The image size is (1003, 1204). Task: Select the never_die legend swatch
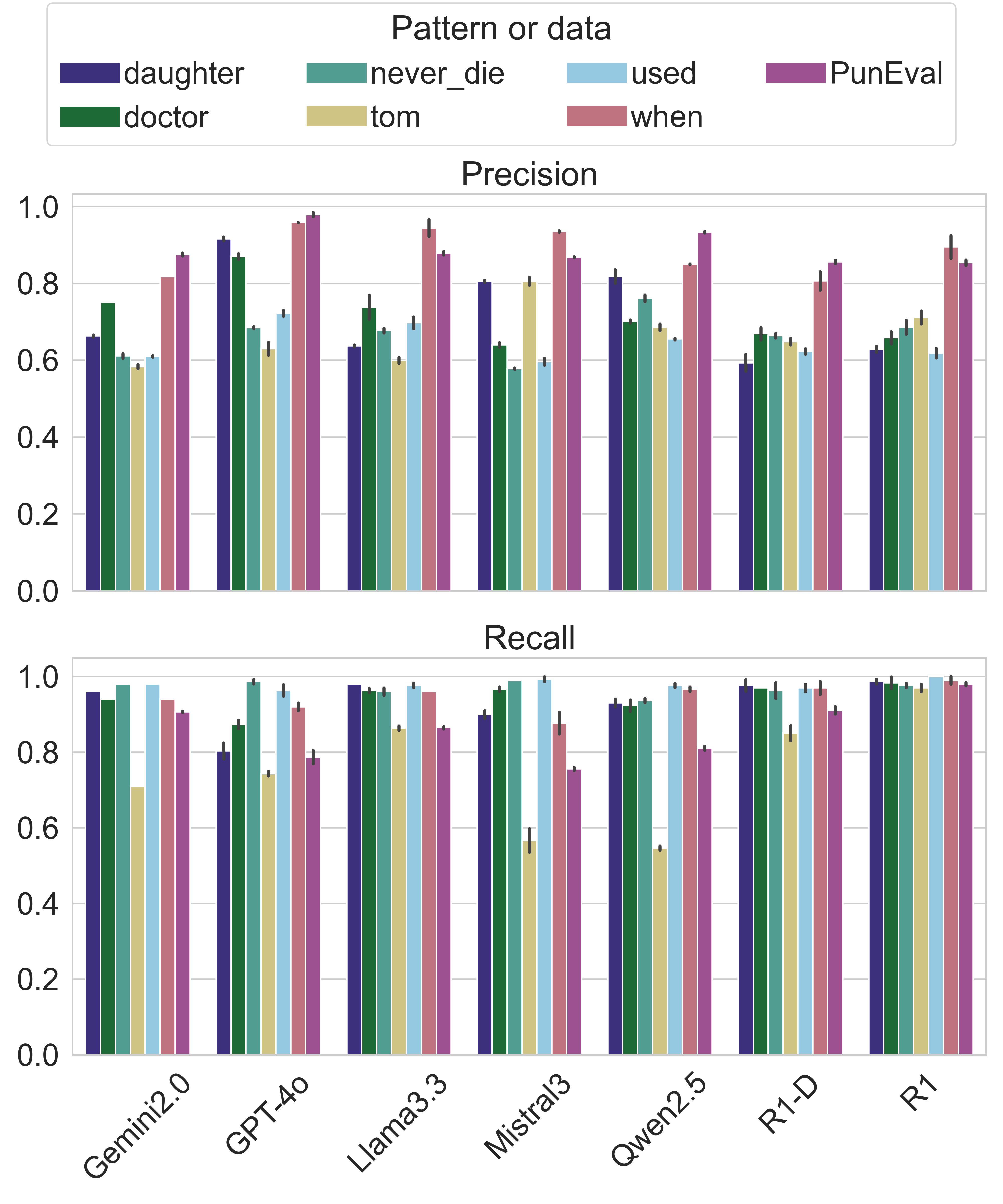[x=337, y=73]
